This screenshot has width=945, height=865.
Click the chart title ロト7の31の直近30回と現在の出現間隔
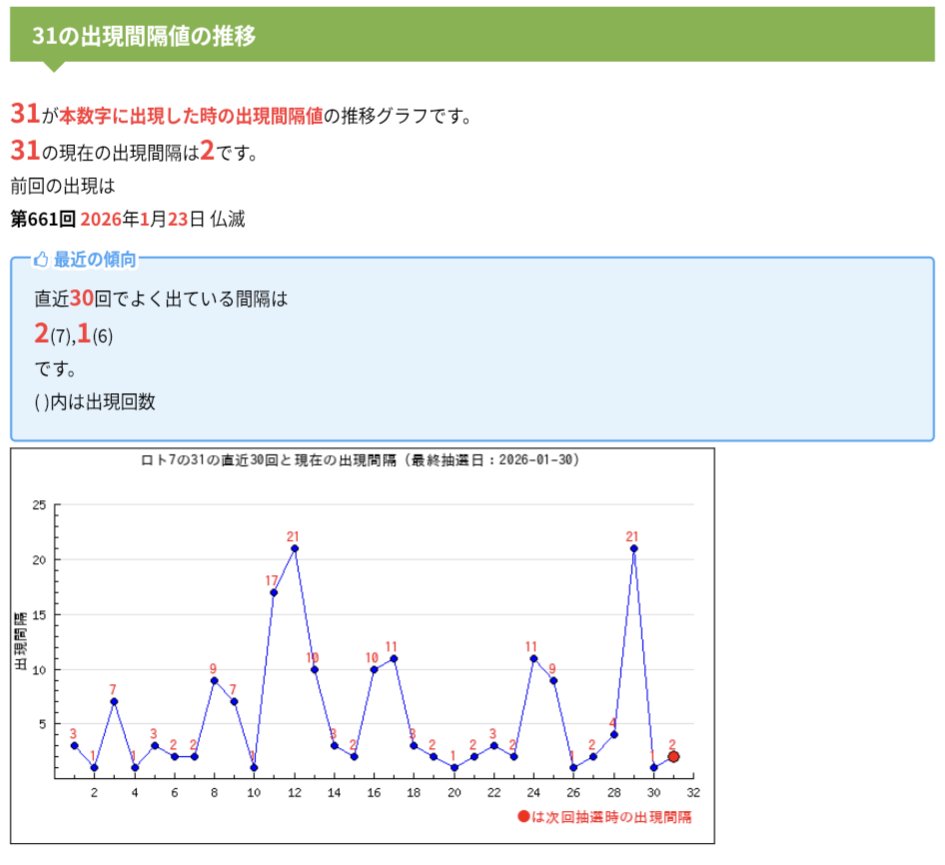coord(268,461)
